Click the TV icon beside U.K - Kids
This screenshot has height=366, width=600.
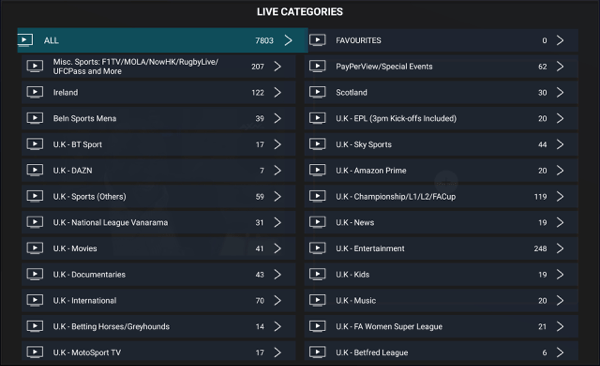coord(318,274)
